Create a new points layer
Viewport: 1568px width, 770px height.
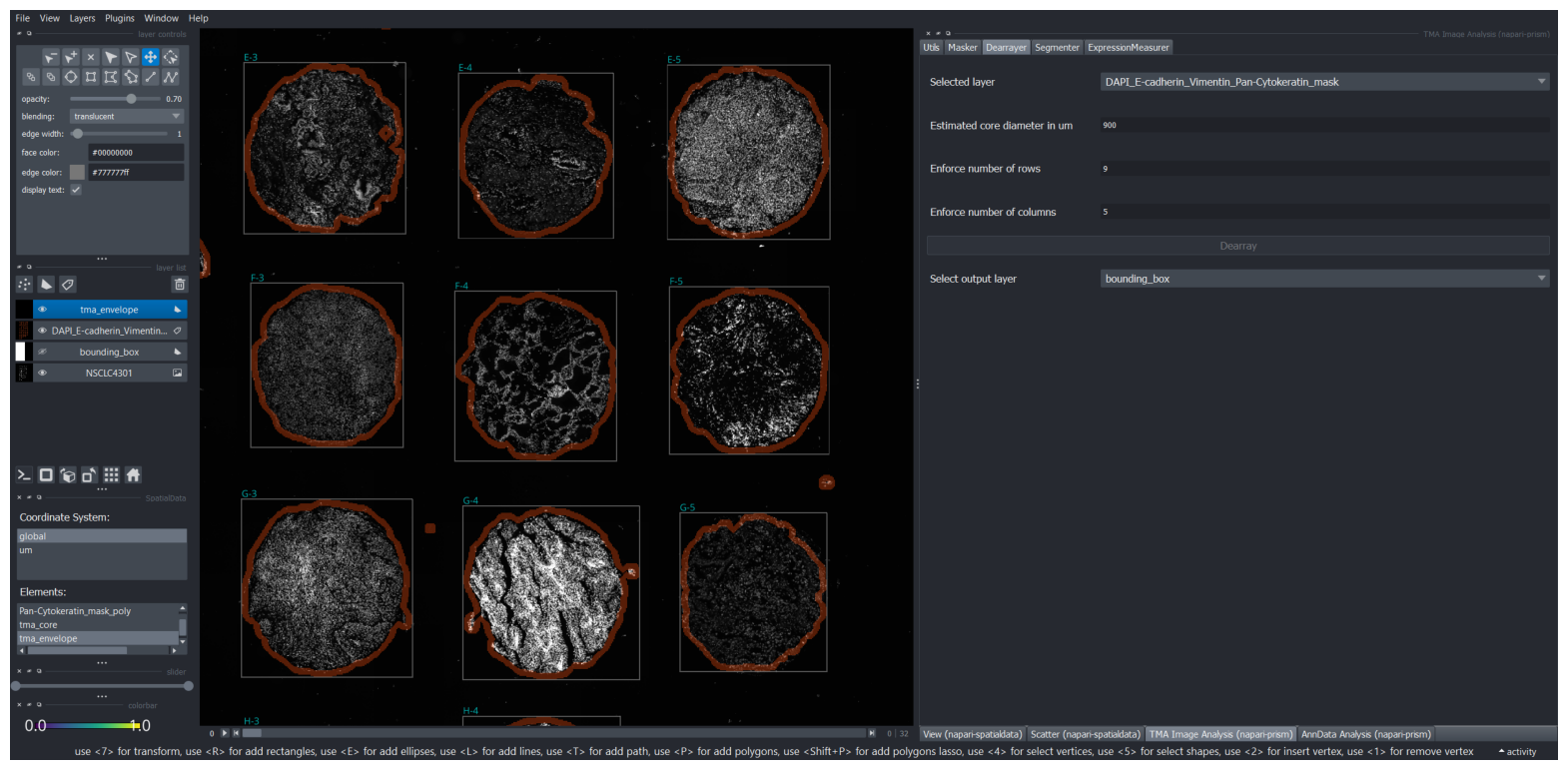(24, 285)
